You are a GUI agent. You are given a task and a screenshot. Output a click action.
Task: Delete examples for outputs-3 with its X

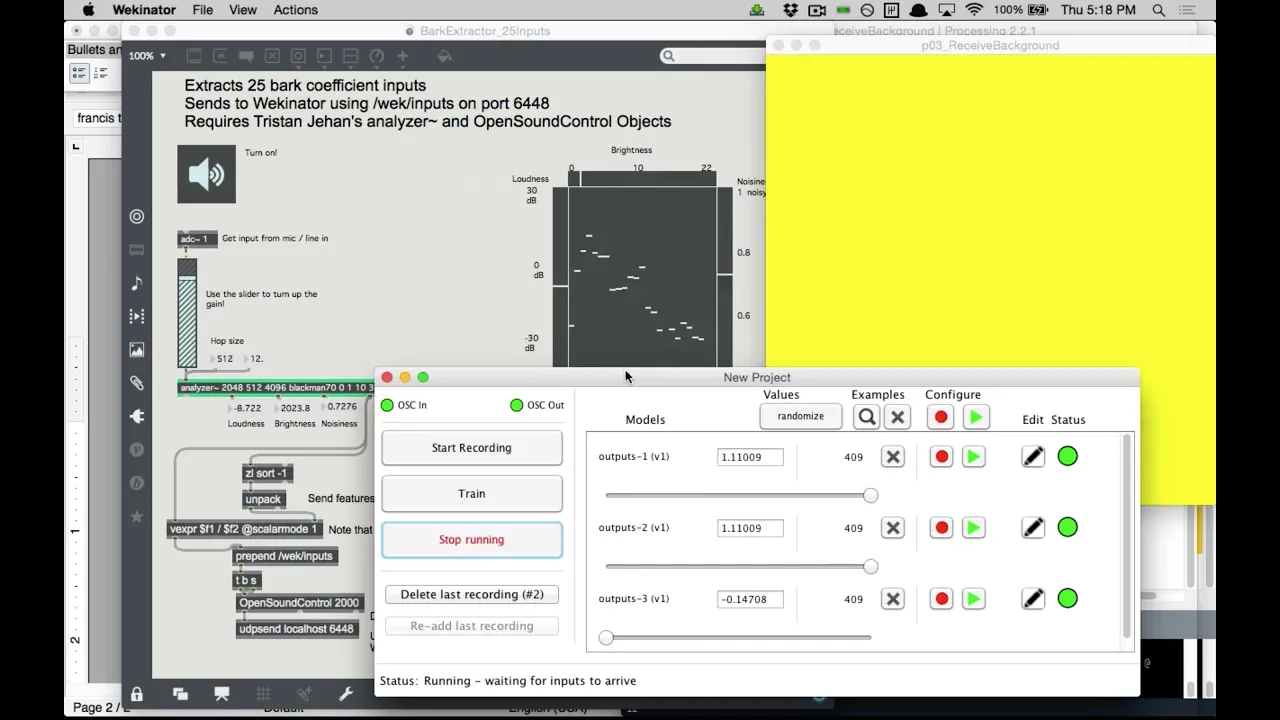coord(893,599)
